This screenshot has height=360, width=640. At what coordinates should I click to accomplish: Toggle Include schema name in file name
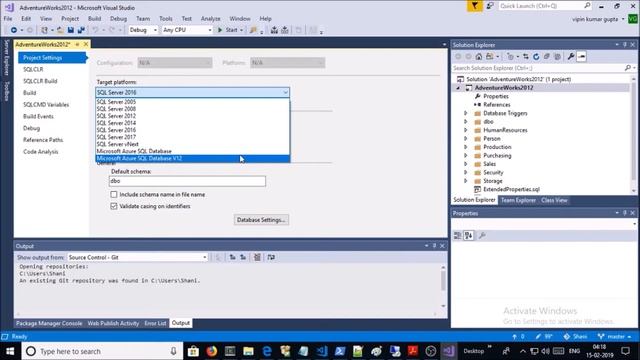[114, 194]
